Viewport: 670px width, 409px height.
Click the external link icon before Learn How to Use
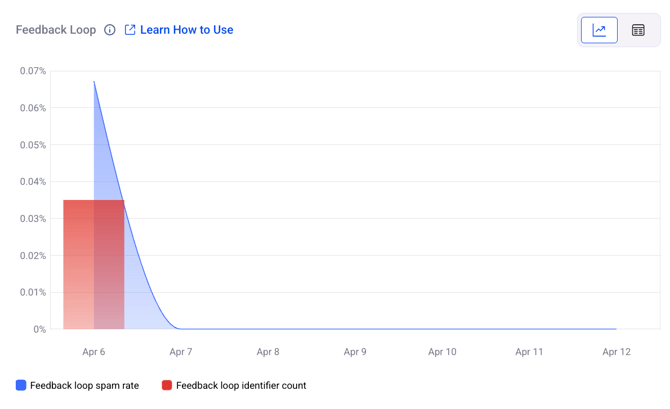[x=130, y=30]
